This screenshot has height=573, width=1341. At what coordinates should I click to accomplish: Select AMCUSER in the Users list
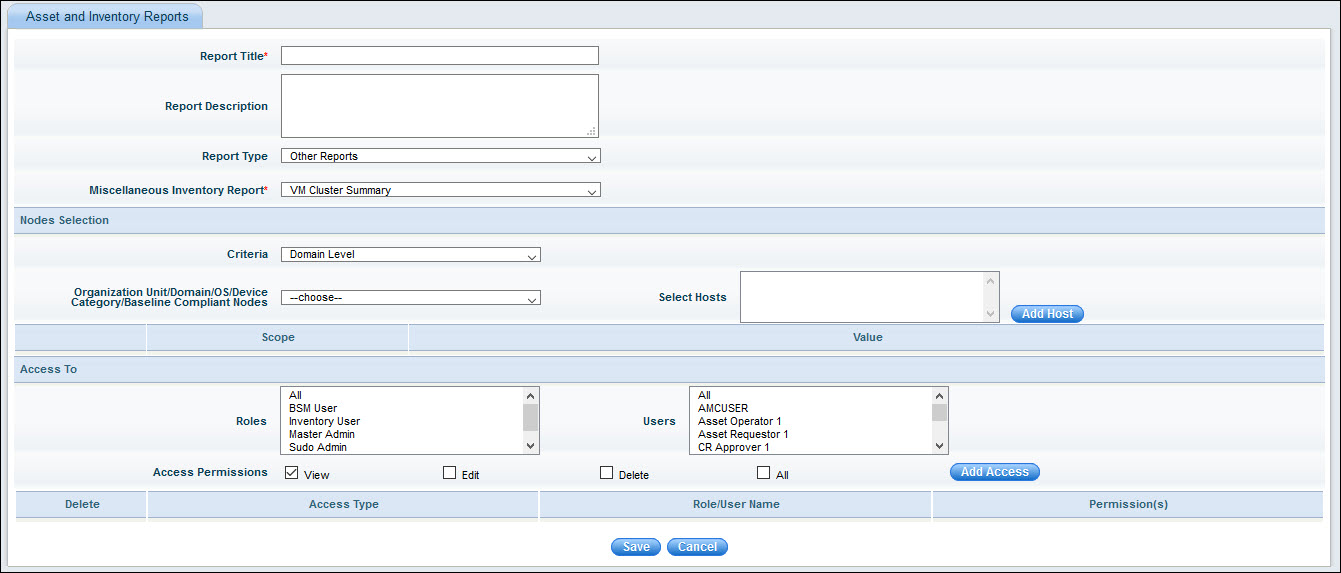(x=723, y=408)
